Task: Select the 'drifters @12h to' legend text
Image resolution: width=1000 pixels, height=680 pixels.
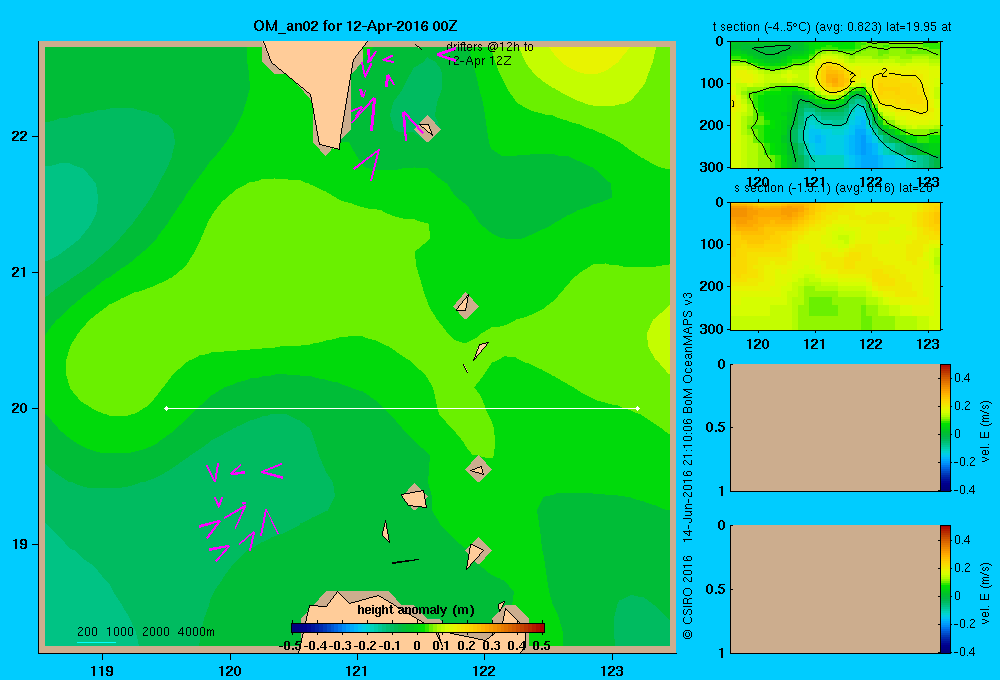Action: (490, 47)
